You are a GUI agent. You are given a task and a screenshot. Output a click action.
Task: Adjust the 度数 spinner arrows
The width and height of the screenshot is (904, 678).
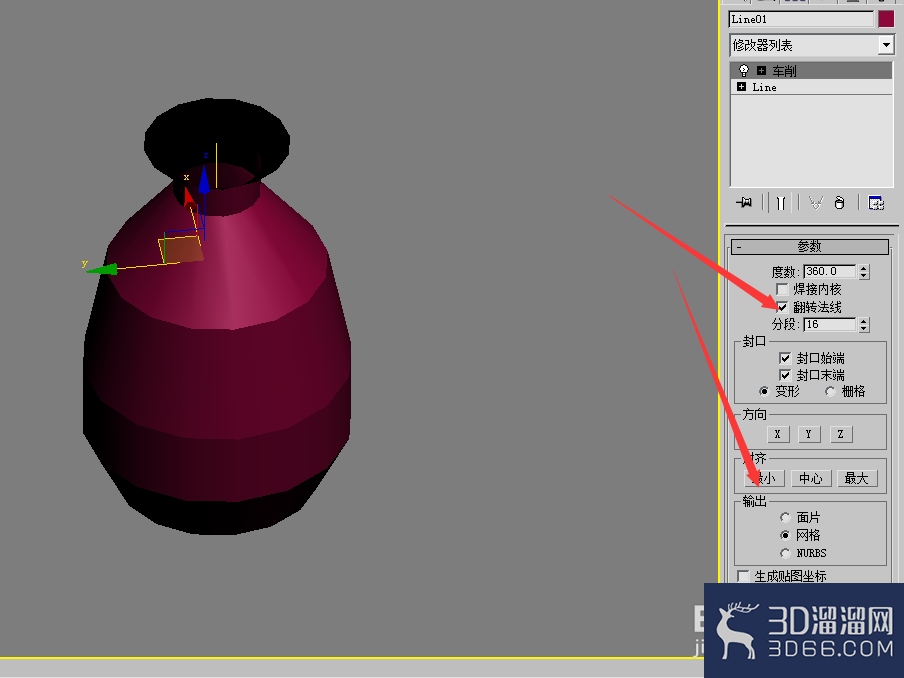864,272
